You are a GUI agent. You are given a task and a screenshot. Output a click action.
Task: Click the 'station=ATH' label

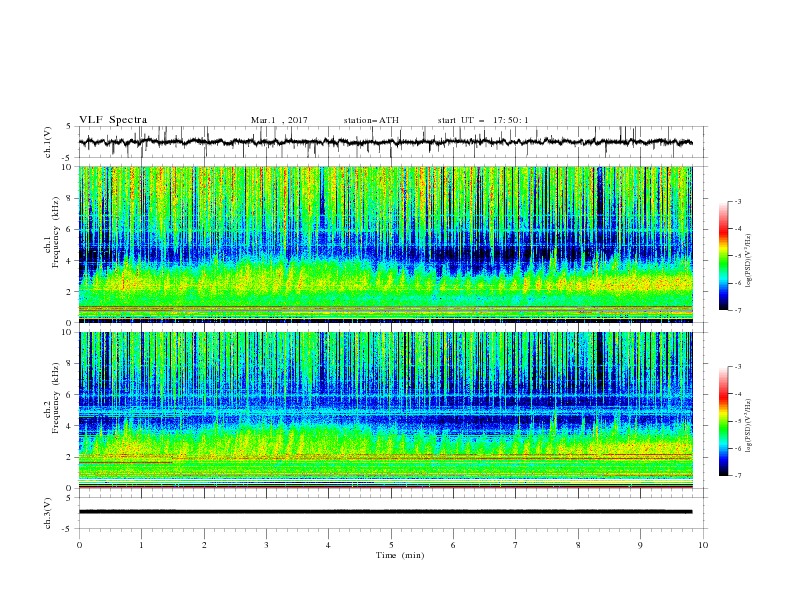point(371,120)
